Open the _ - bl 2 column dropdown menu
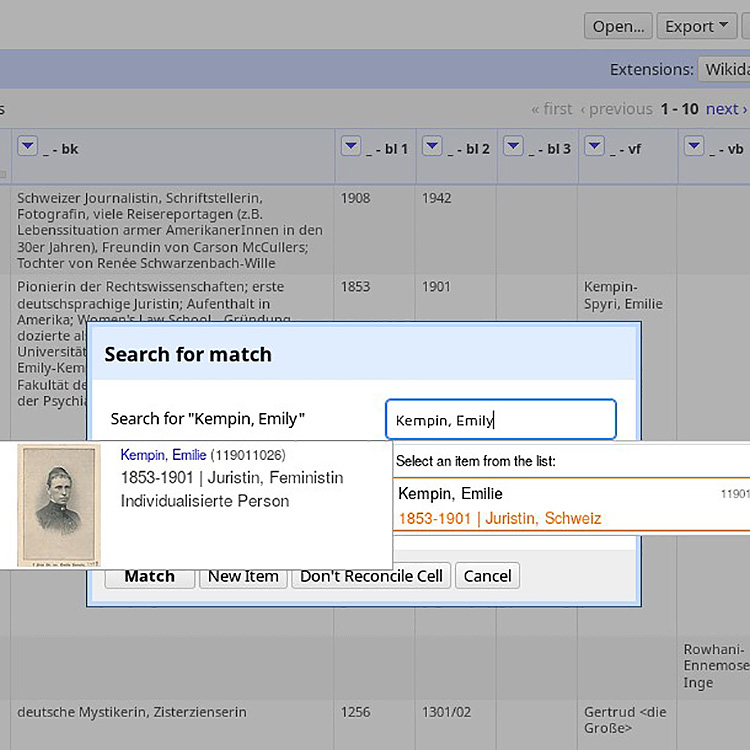 click(432, 146)
